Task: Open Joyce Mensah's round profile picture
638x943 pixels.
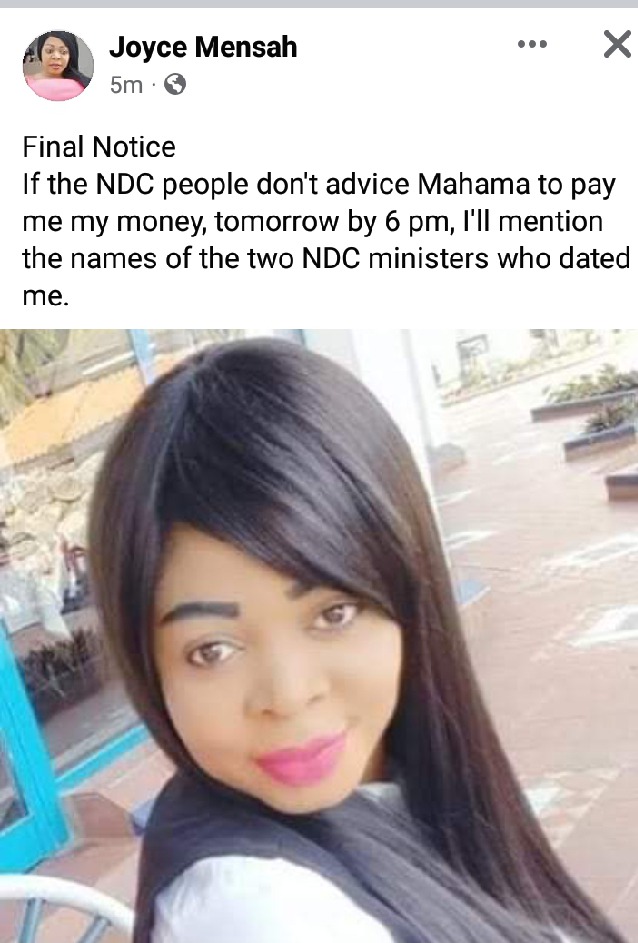Action: 58,66
